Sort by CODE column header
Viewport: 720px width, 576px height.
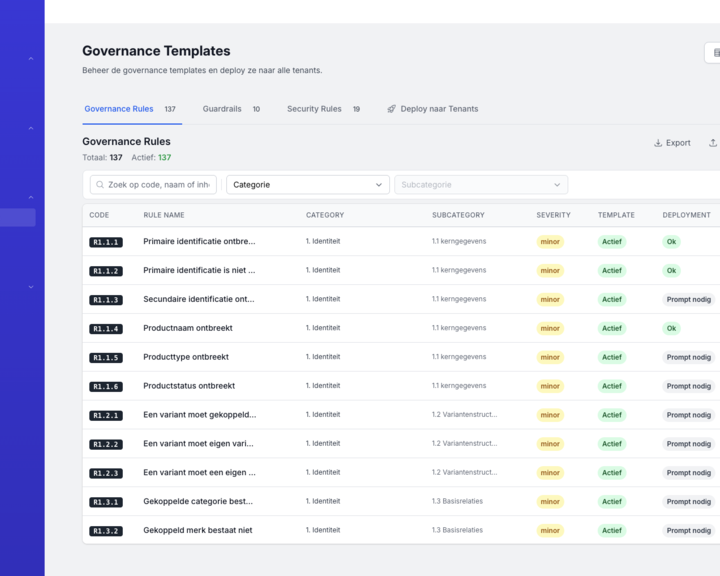(x=99, y=215)
